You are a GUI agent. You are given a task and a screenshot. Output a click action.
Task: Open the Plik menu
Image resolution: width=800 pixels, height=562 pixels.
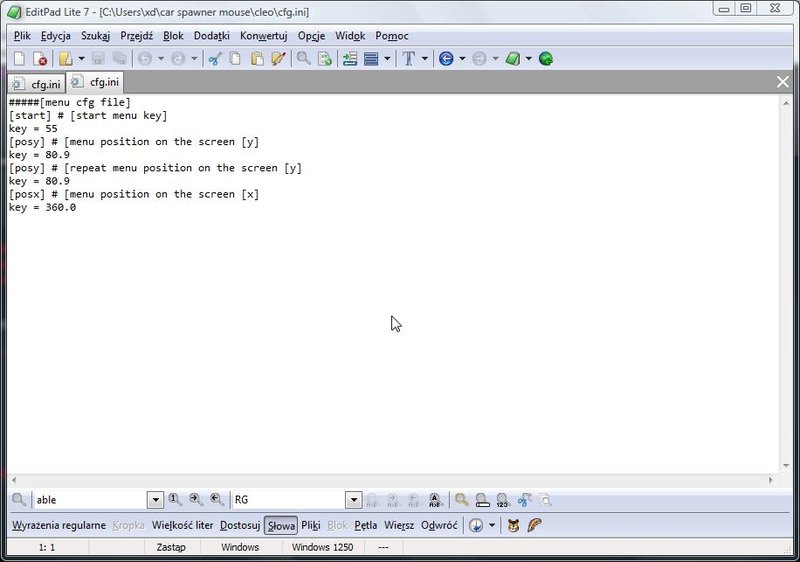(22, 36)
